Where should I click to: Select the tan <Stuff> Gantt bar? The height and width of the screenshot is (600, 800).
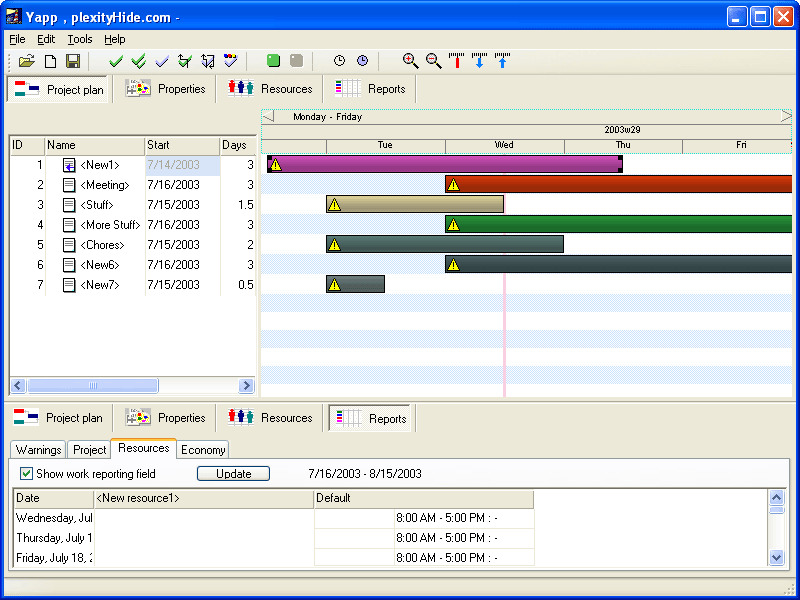coord(415,205)
